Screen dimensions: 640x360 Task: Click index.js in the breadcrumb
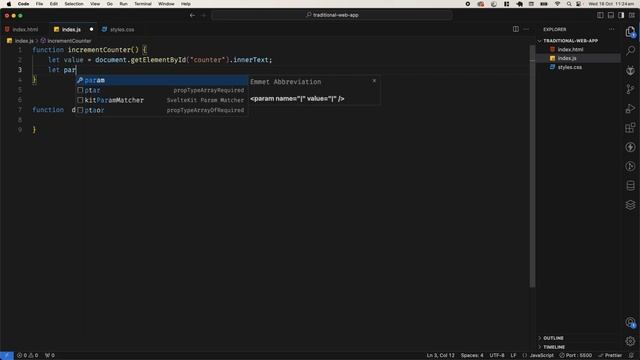24,41
